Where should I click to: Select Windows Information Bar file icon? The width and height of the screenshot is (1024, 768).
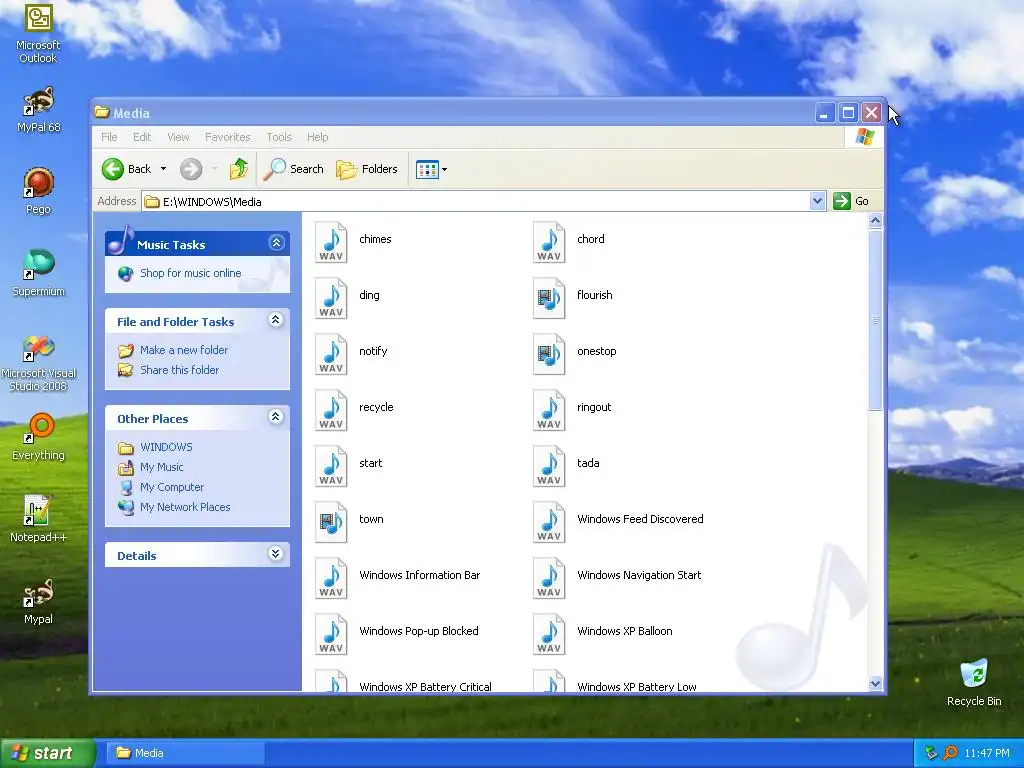click(331, 579)
